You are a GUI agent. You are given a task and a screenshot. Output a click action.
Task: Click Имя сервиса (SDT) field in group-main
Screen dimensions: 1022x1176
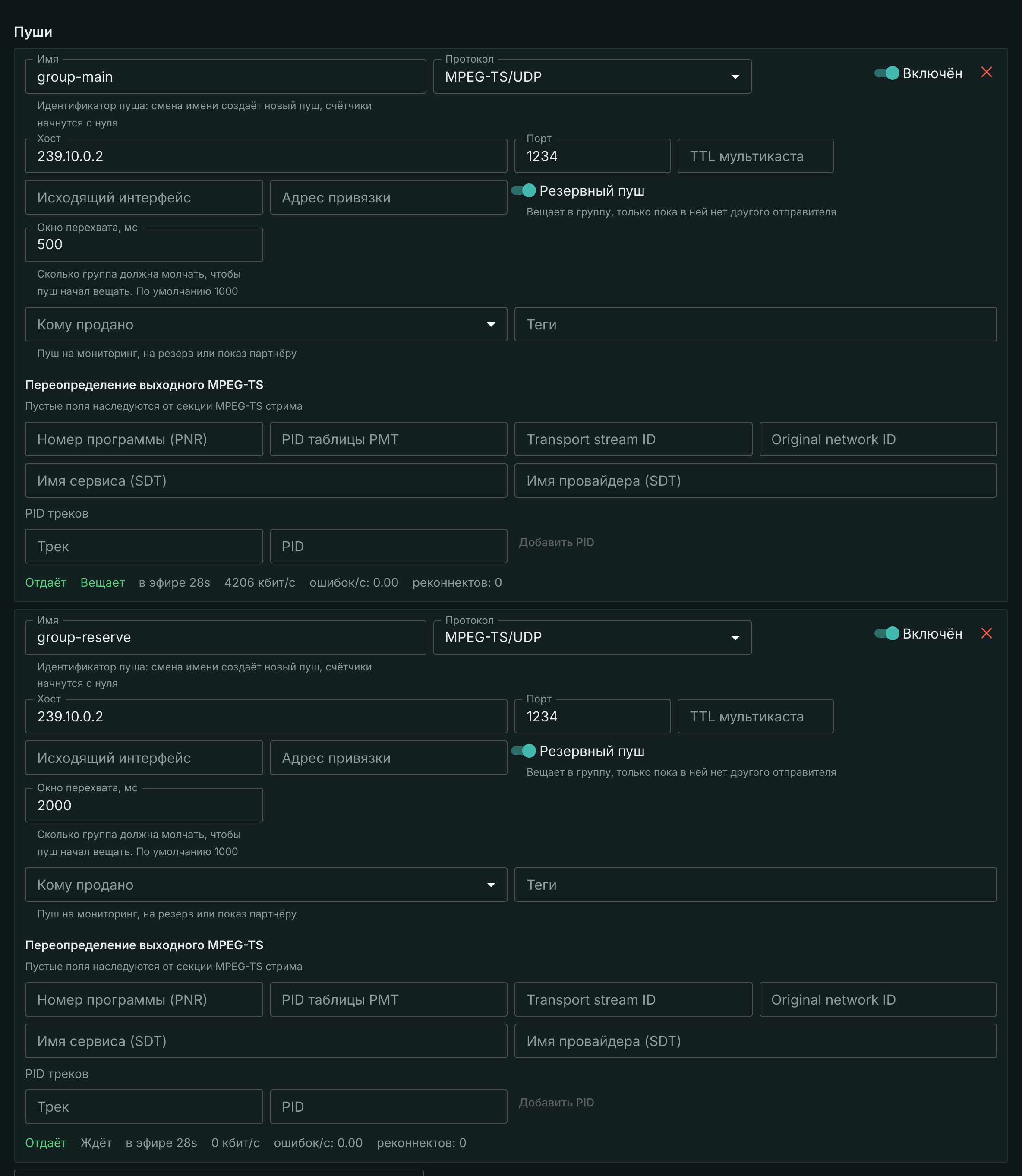point(266,481)
